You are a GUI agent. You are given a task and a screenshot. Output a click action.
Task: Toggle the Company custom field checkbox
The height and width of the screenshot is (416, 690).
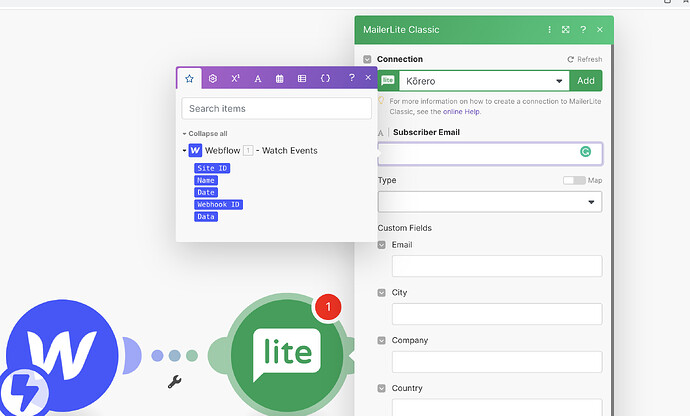click(382, 341)
